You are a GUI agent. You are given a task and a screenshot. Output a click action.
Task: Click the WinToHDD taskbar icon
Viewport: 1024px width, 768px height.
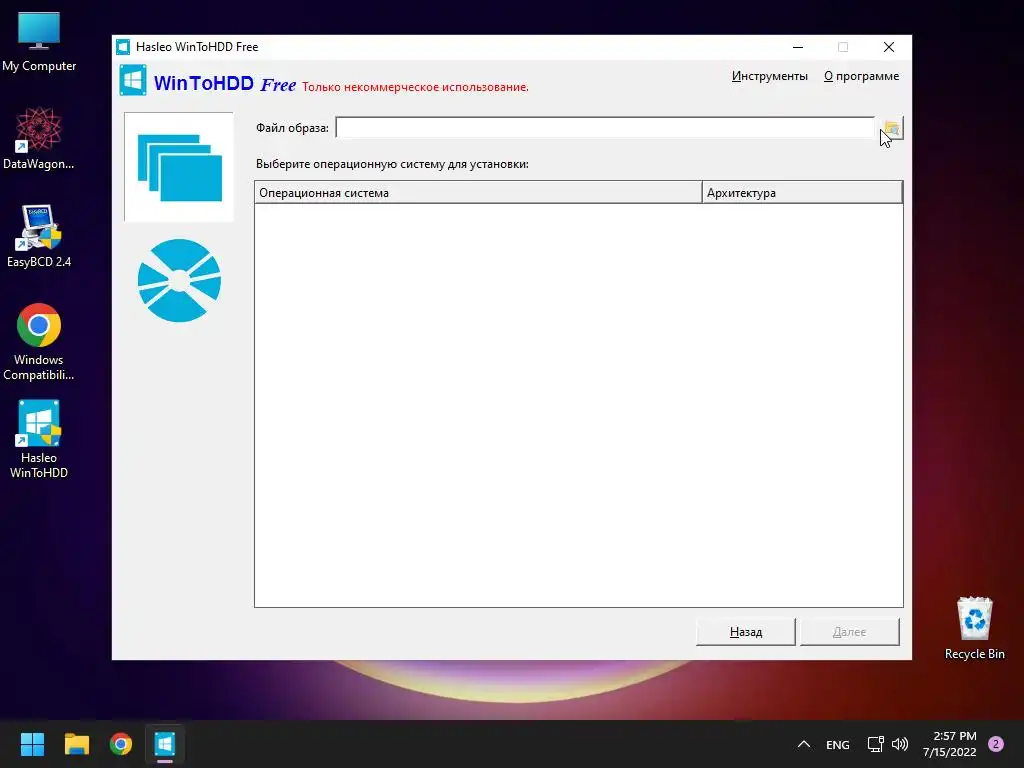coord(165,744)
